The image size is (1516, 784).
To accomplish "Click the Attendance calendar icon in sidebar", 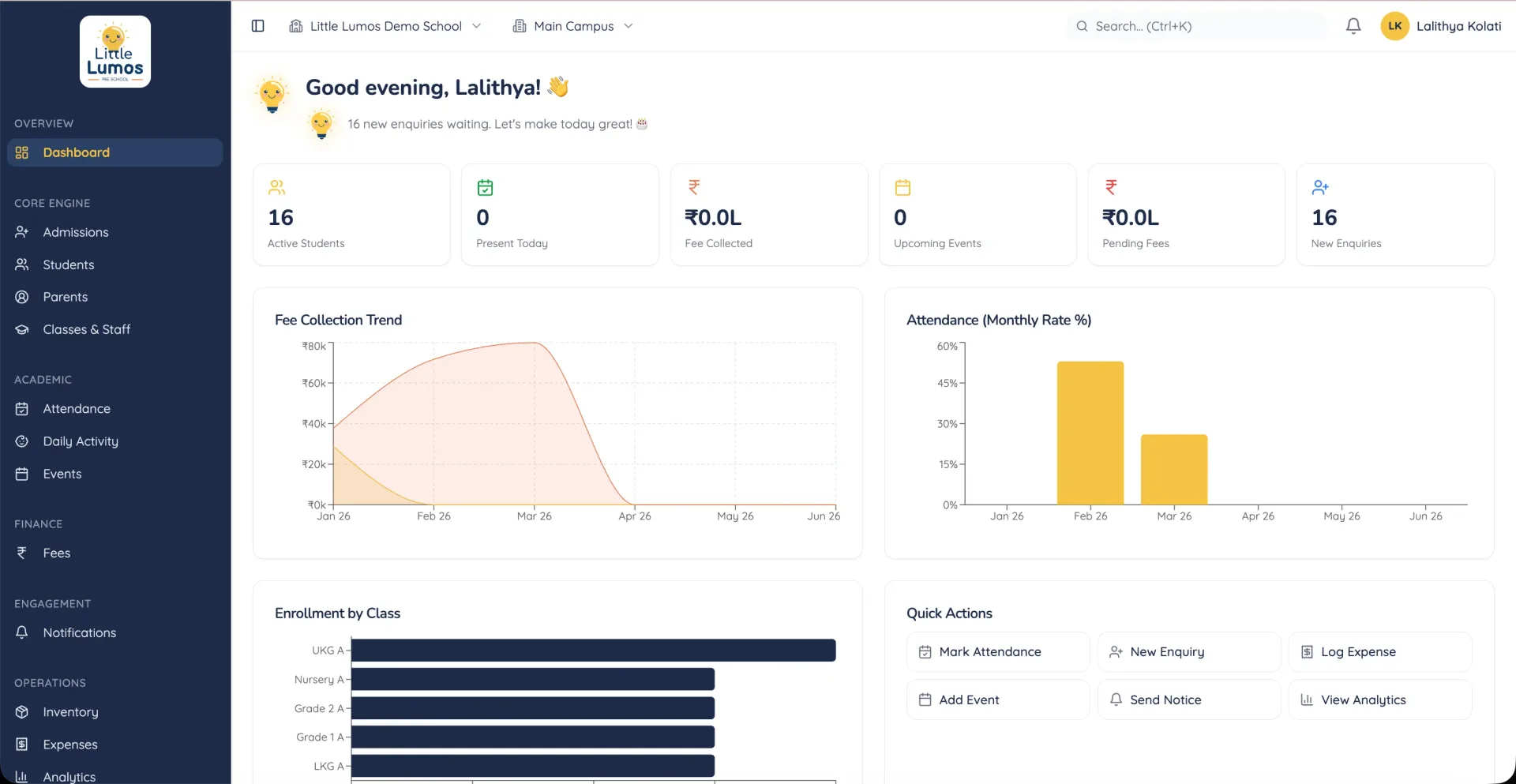I will (22, 409).
